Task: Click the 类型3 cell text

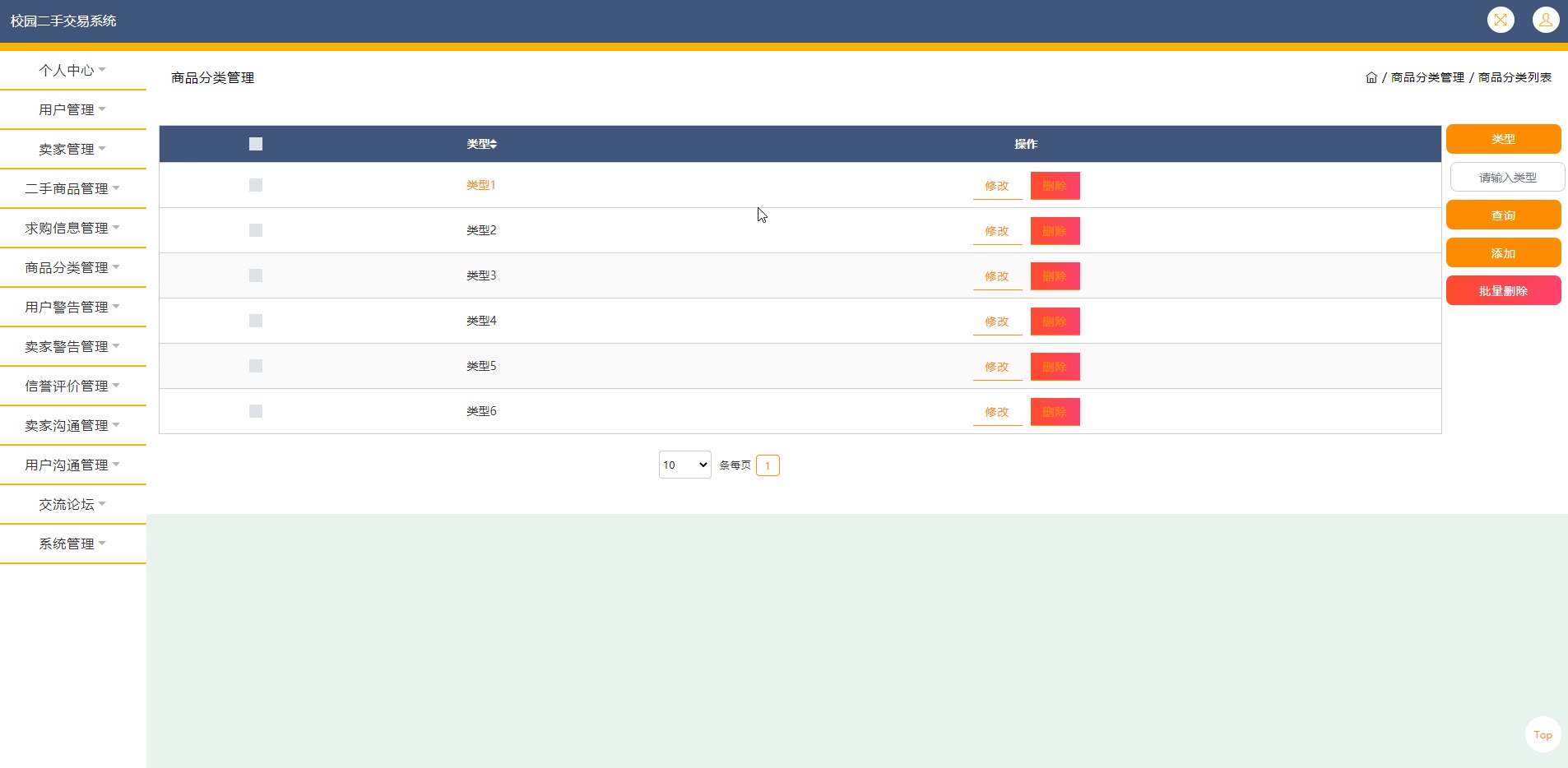Action: (481, 275)
